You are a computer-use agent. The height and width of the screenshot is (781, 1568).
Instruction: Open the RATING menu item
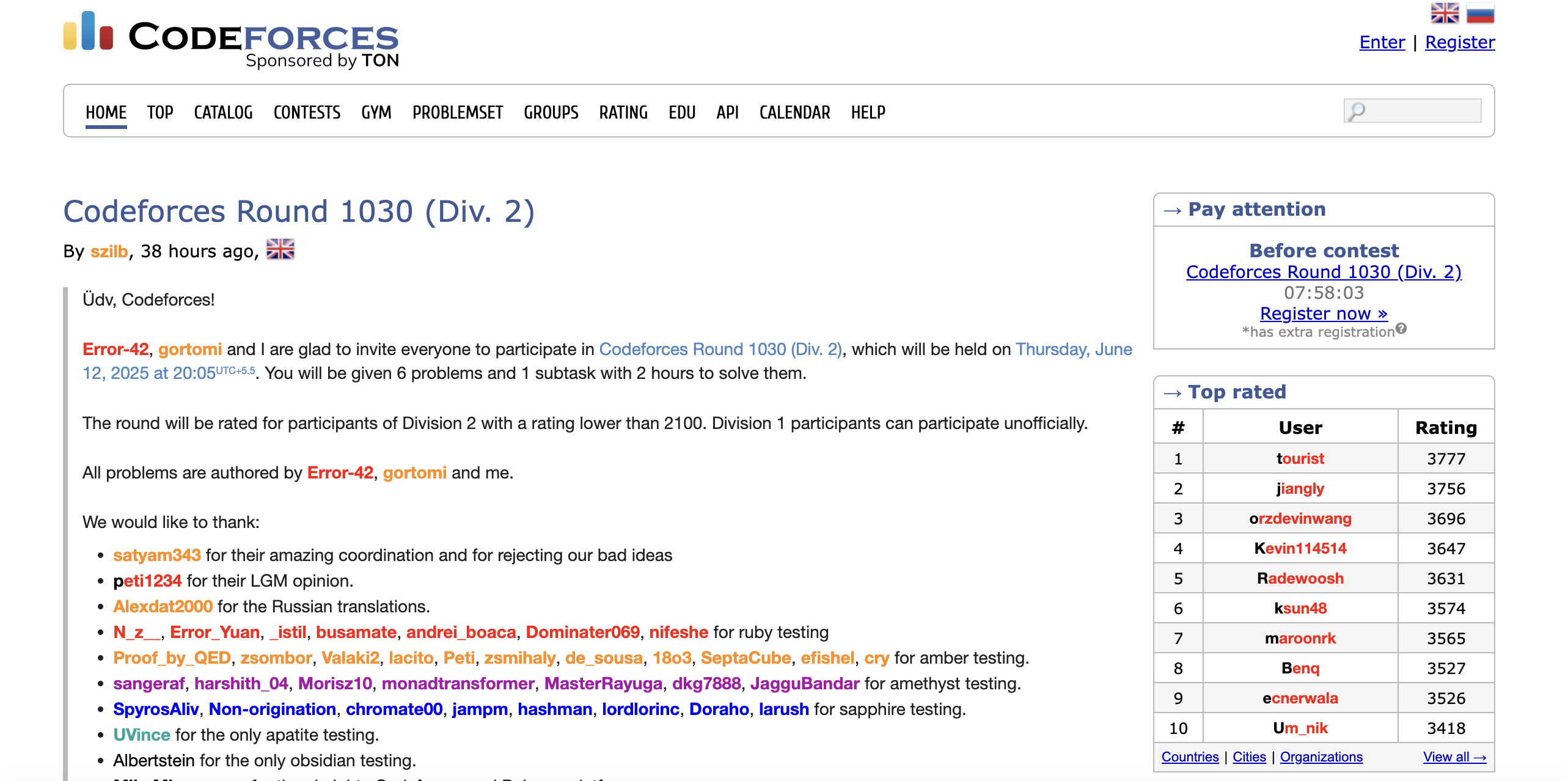623,112
